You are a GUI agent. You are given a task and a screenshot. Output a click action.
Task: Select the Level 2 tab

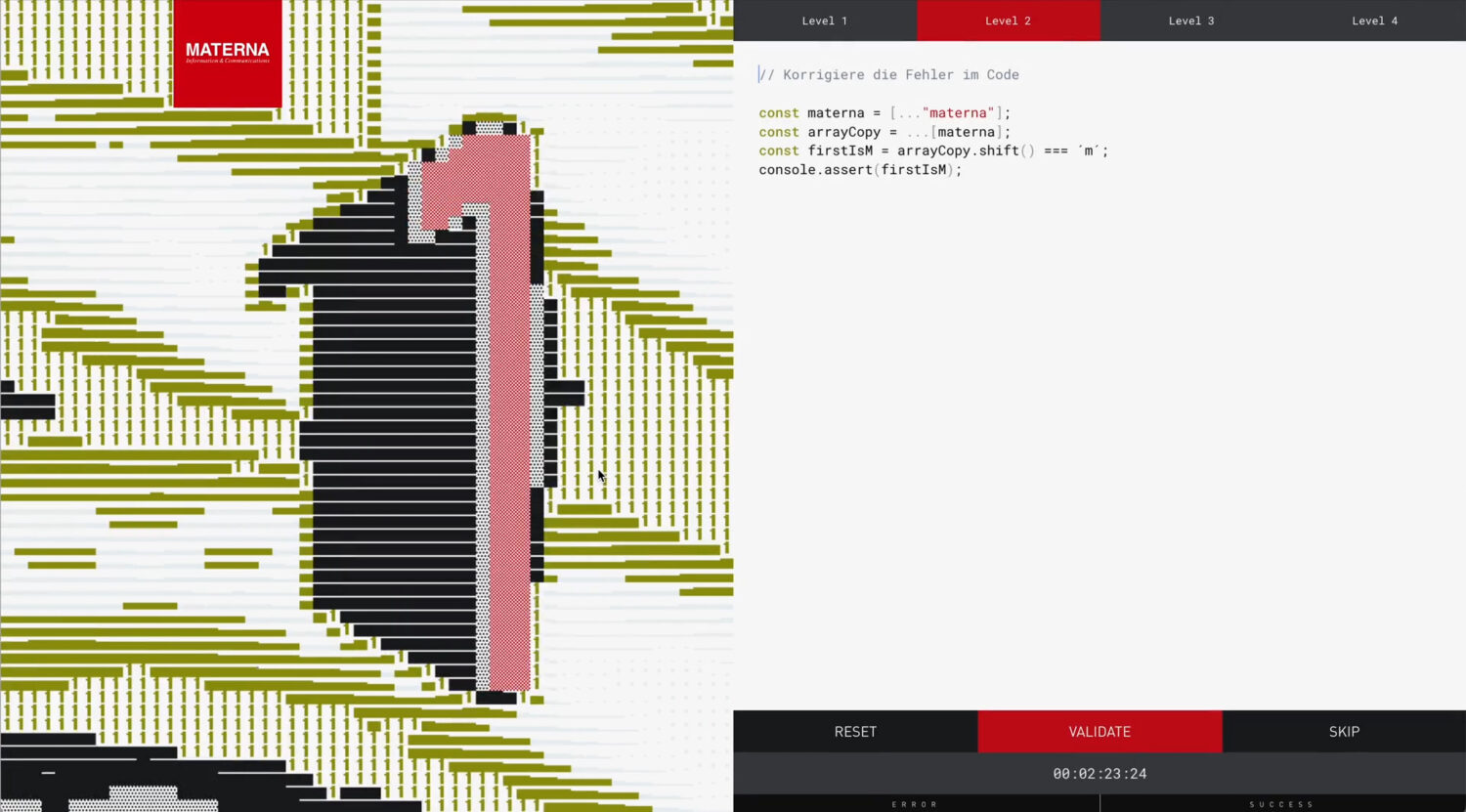tap(1008, 21)
